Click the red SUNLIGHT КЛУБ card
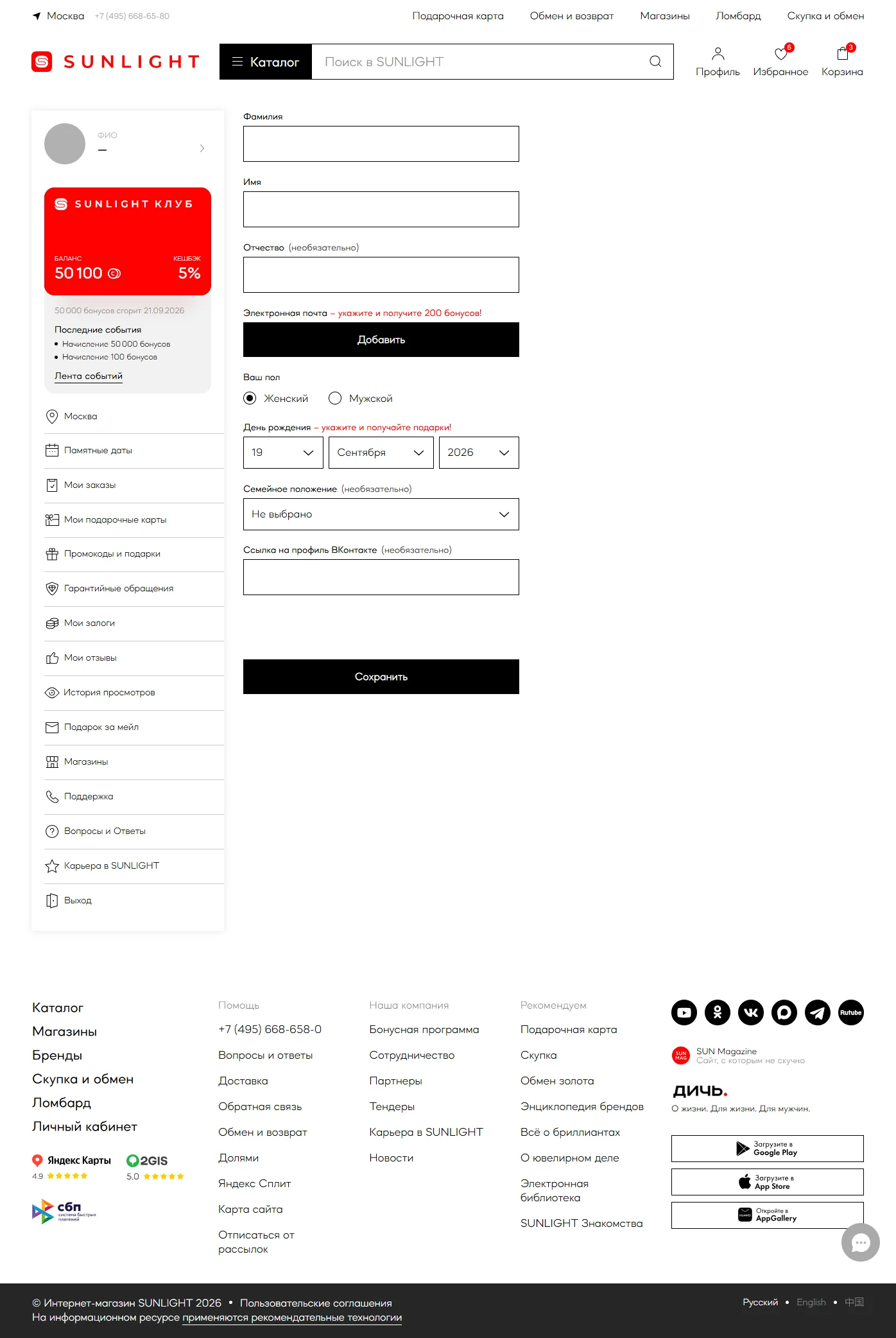 128,241
